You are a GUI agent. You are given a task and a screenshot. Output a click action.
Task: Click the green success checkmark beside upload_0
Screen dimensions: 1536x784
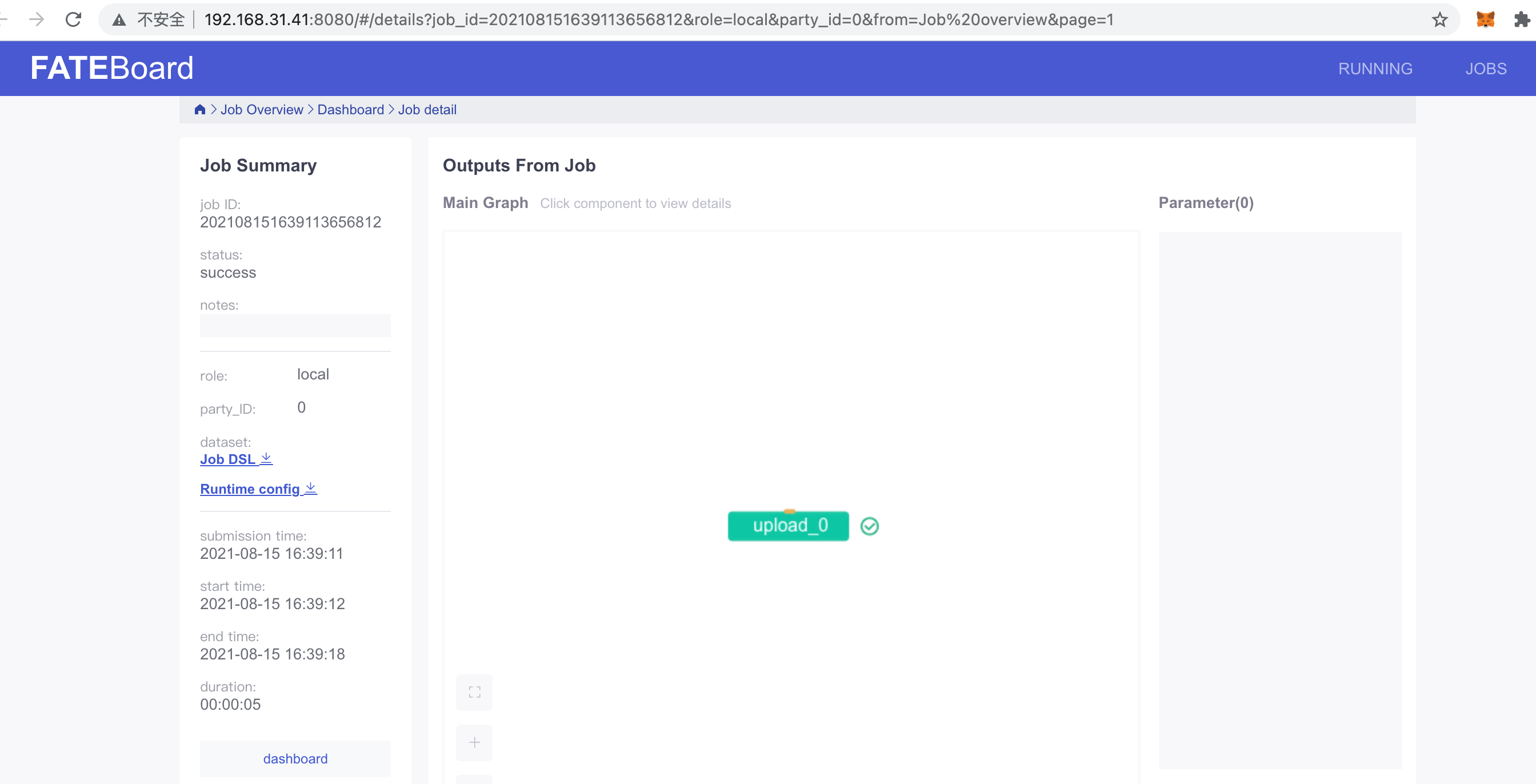[x=869, y=526]
